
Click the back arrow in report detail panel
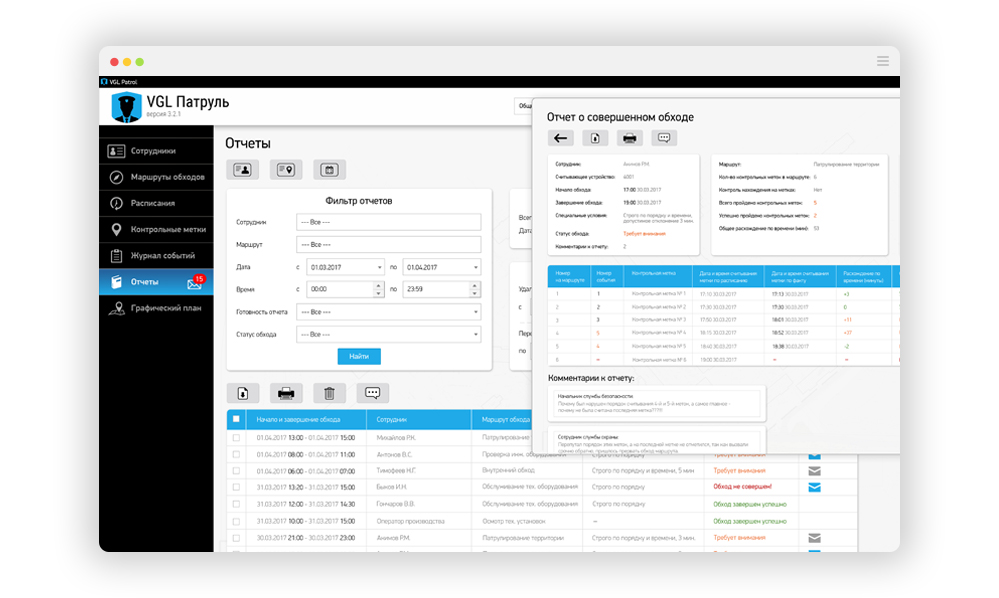(x=561, y=138)
